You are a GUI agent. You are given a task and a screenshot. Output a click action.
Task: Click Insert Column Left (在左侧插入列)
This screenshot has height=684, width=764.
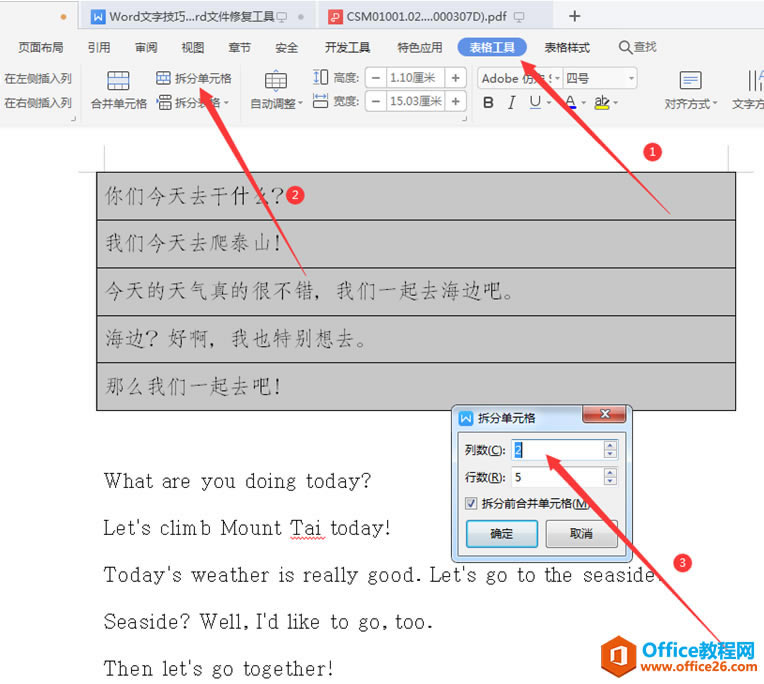38,78
